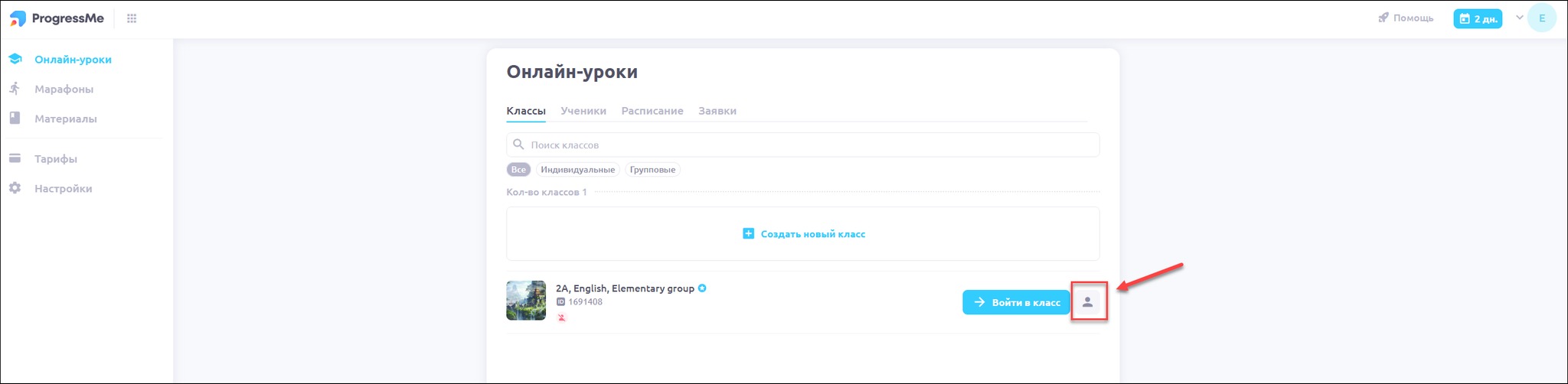
Task: Open Материалы in the sidebar
Action: tap(65, 119)
